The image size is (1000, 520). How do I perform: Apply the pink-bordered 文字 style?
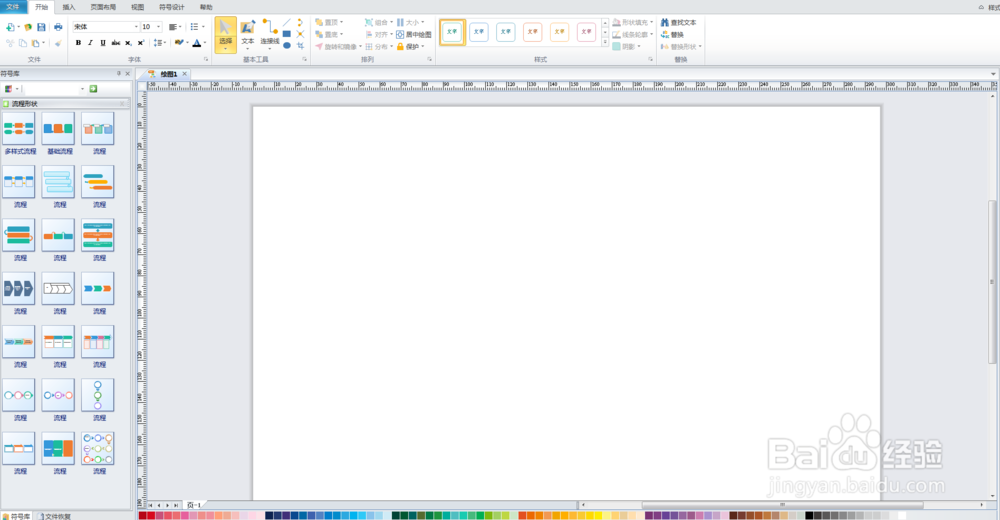(x=586, y=32)
